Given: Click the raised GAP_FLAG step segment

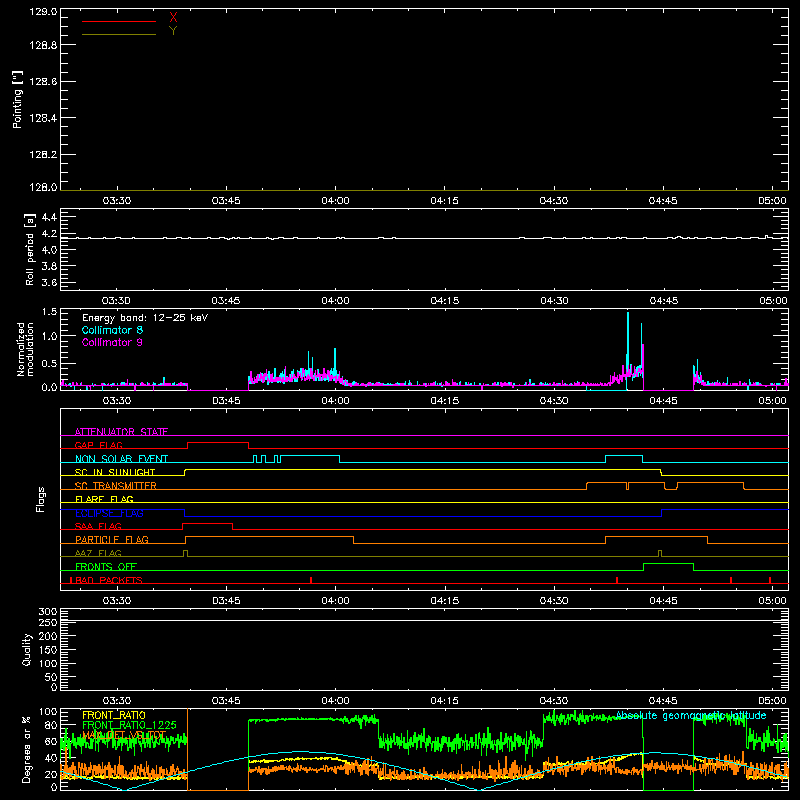Looking at the screenshot, I should pyautogui.click(x=218, y=443).
